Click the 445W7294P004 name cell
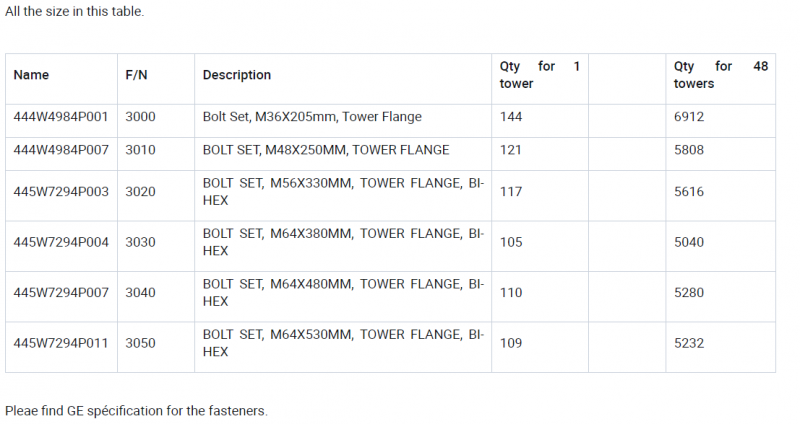Image resolution: width=800 pixels, height=424 pixels. click(x=60, y=242)
